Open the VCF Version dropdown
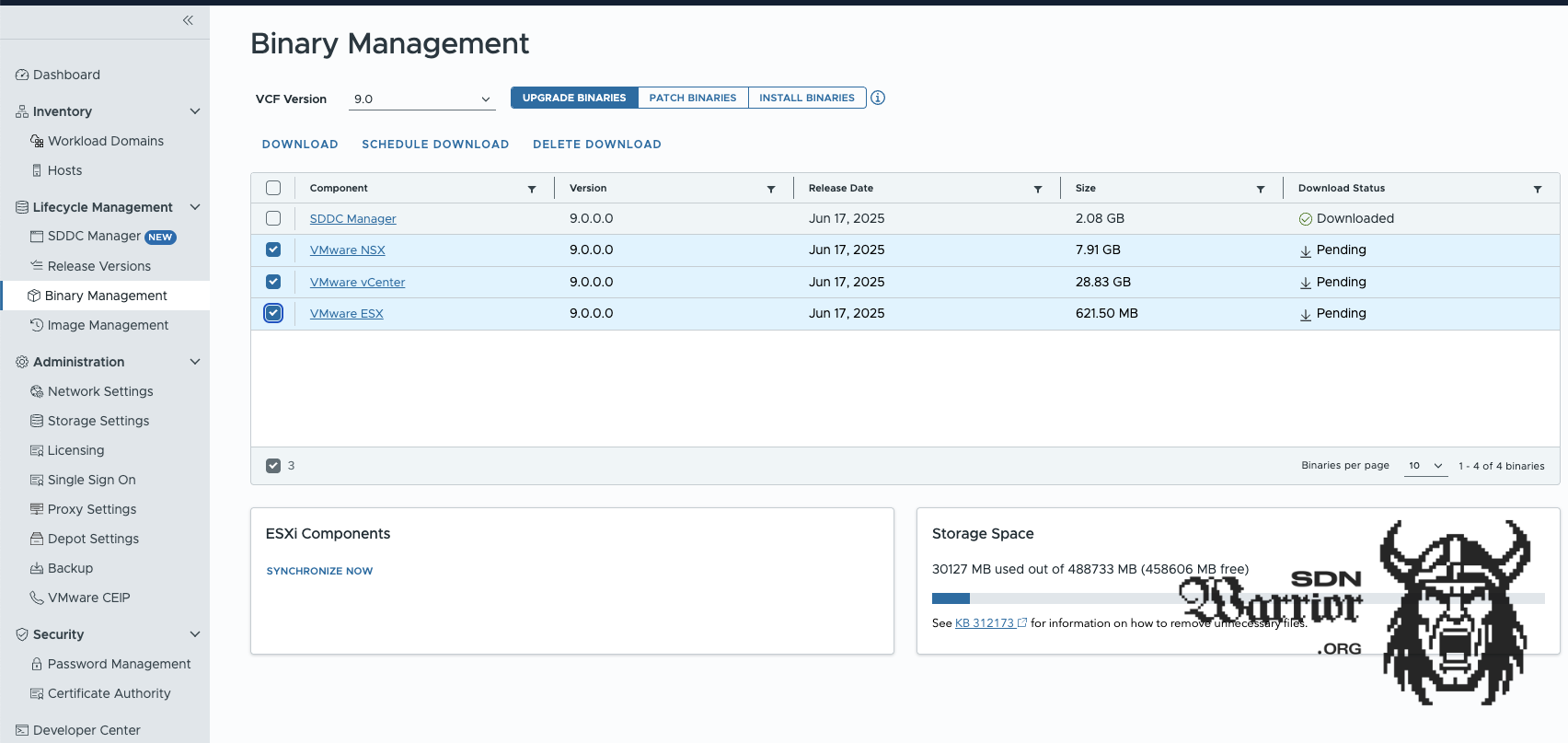The width and height of the screenshot is (1568, 743). pyautogui.click(x=421, y=99)
